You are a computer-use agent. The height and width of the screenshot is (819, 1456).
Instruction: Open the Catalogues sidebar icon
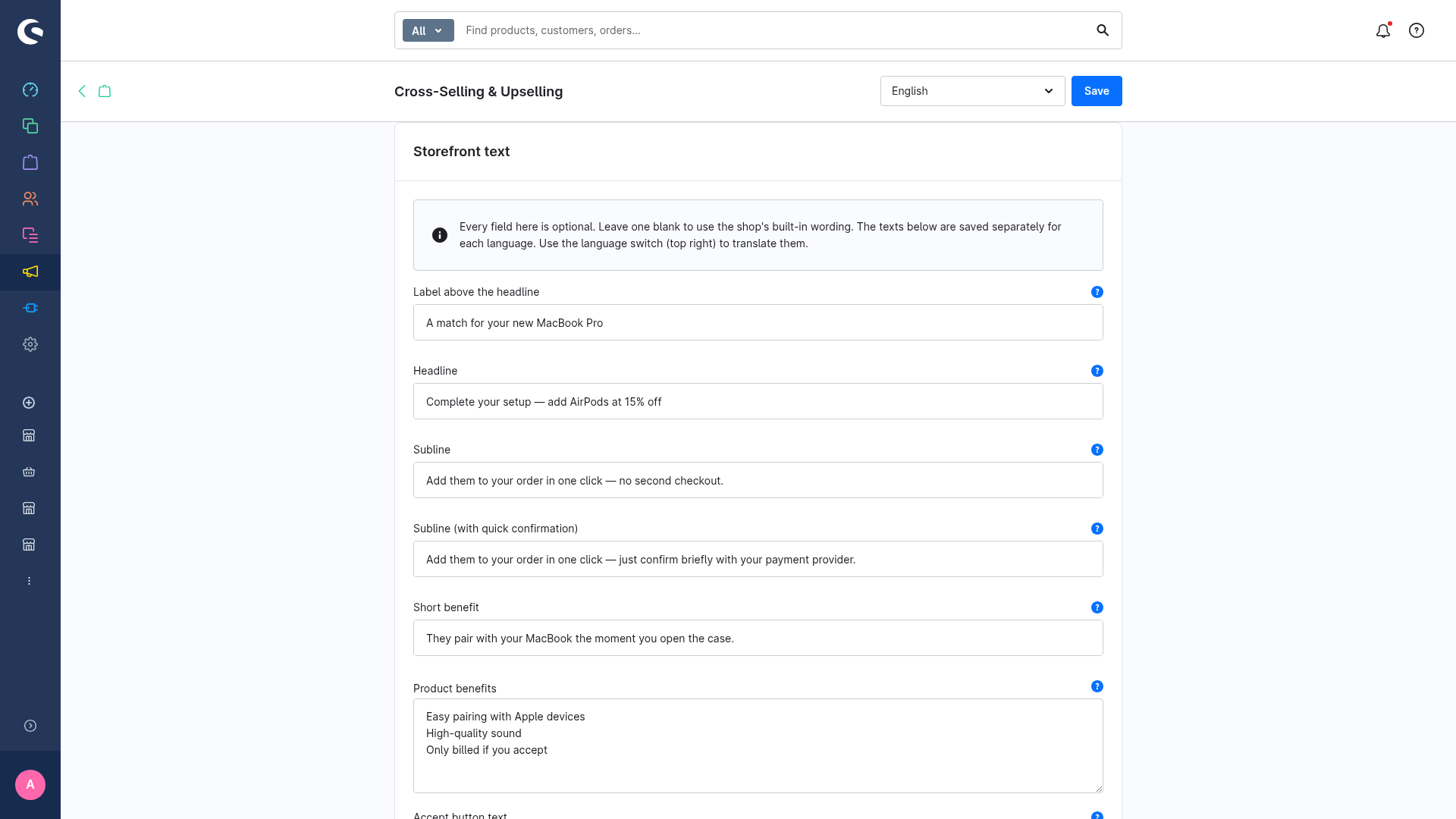(x=30, y=126)
